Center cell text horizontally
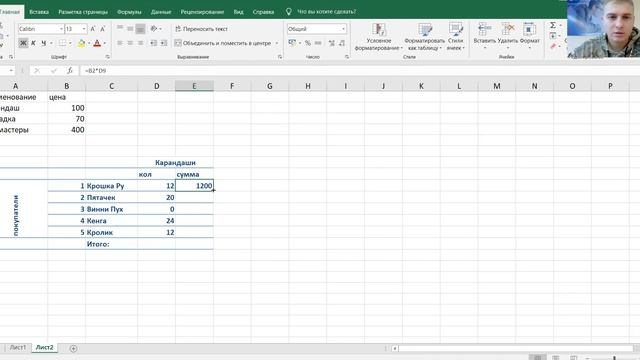640x360 pixels. coord(130,43)
